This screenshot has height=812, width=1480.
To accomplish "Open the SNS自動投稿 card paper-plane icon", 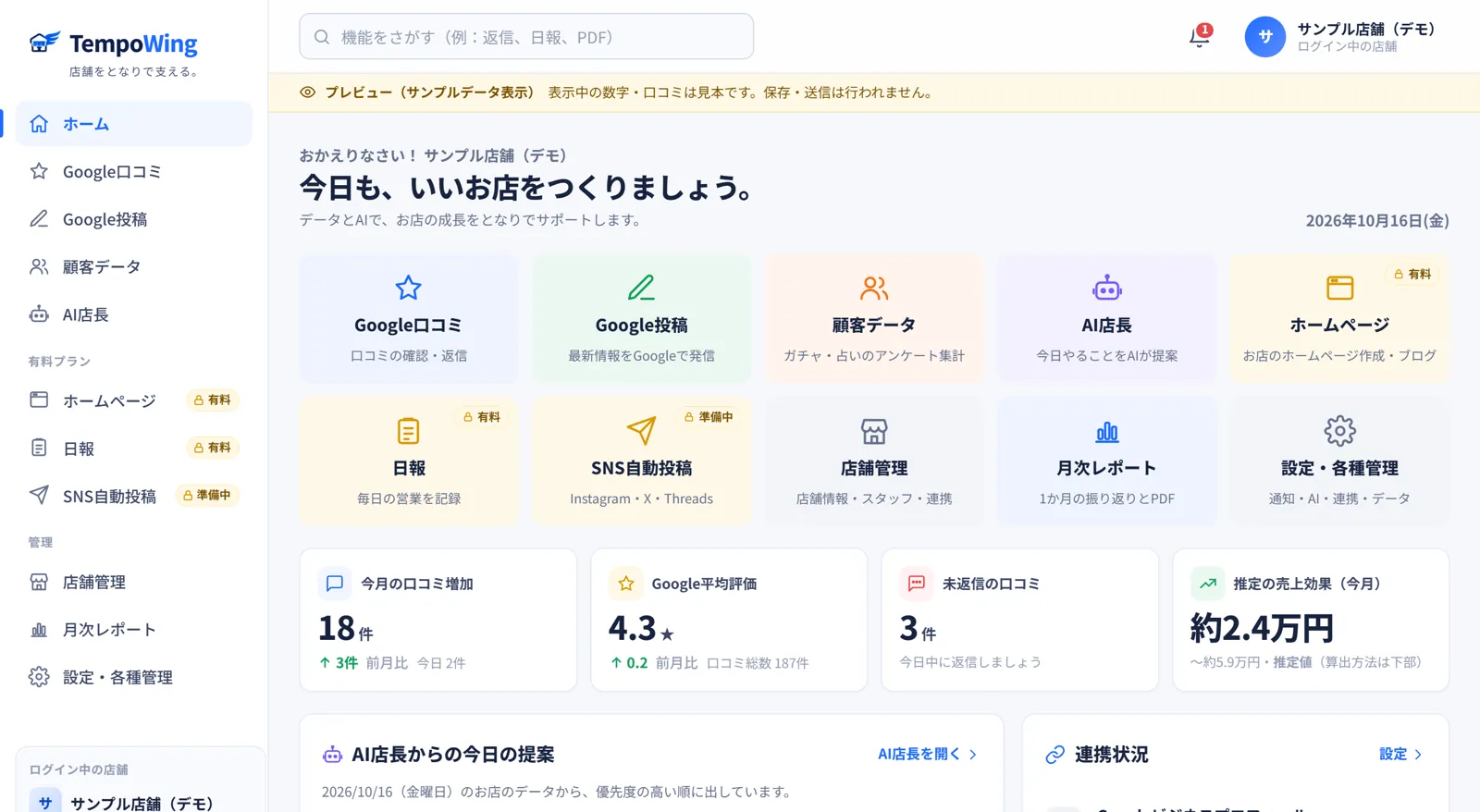I will (641, 431).
